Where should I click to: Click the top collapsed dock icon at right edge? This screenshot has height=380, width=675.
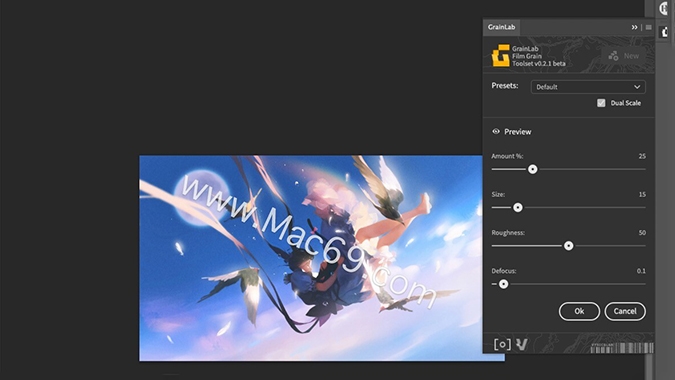click(x=663, y=9)
